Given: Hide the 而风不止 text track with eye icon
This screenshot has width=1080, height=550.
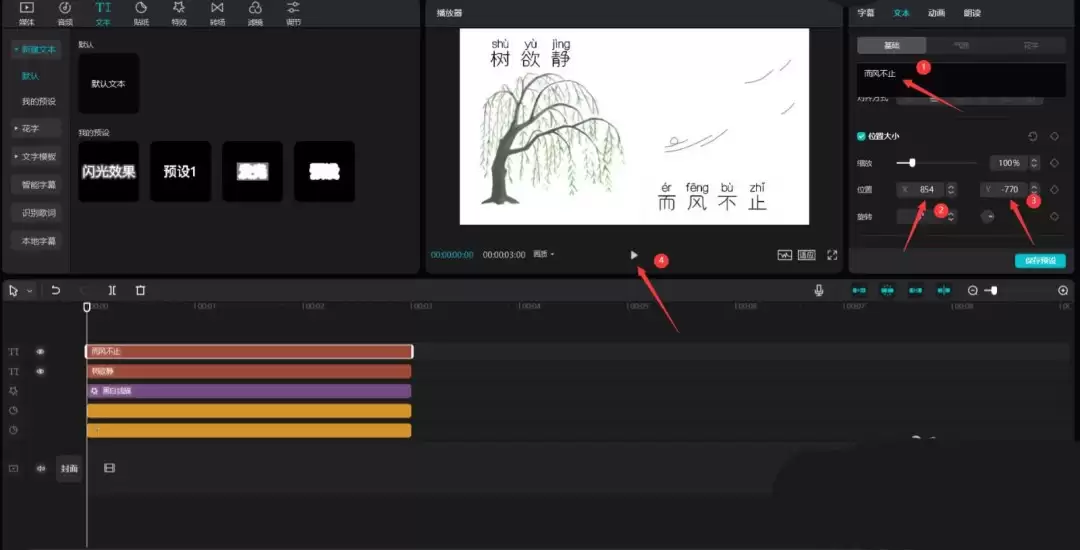Looking at the screenshot, I should coord(41,352).
